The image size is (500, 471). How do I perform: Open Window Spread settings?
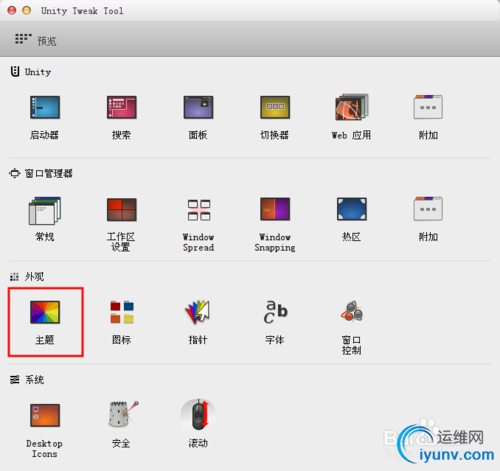(x=198, y=225)
